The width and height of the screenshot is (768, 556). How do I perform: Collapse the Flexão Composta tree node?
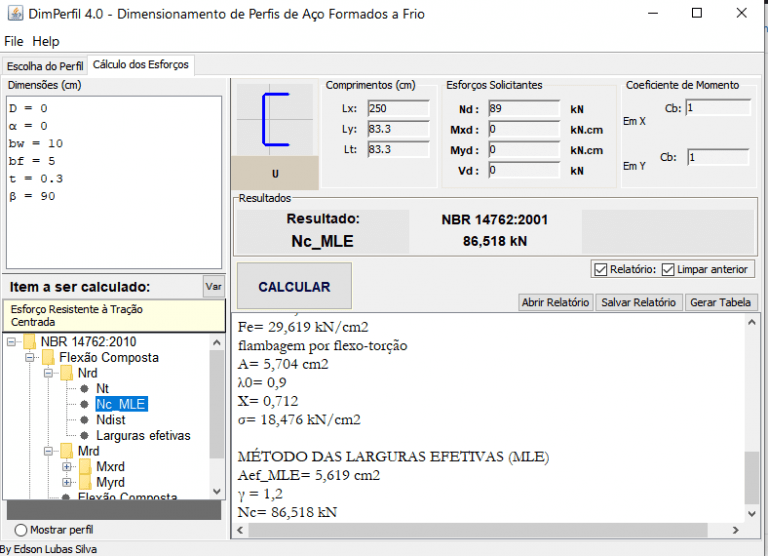[30, 358]
